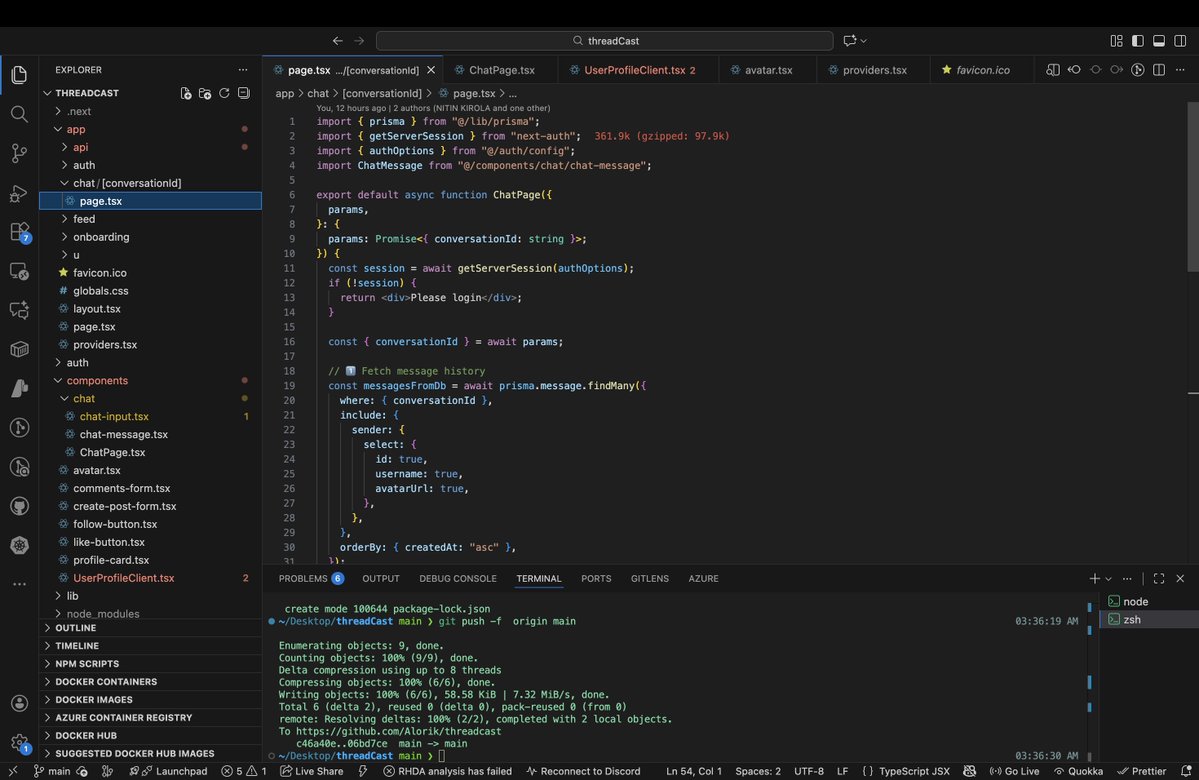Screen dimensions: 1199x780
Task: Click Prettier in status bar
Action: click(x=1142, y=771)
